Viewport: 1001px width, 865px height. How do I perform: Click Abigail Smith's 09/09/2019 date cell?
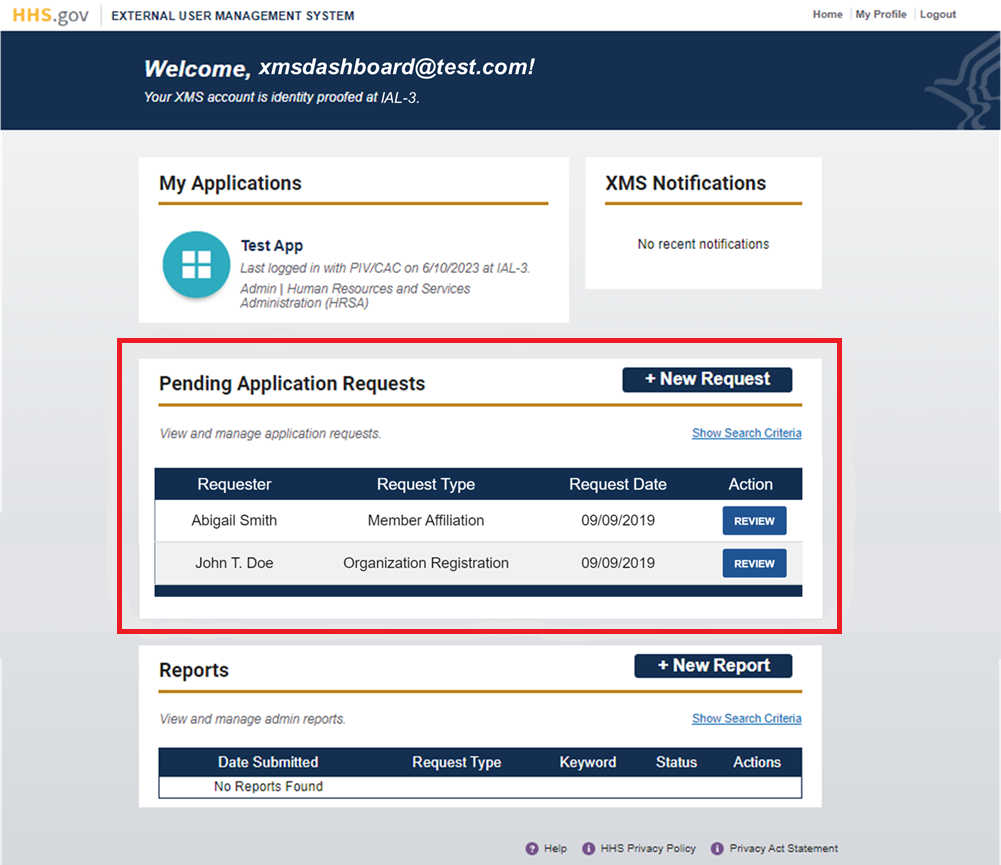(618, 520)
